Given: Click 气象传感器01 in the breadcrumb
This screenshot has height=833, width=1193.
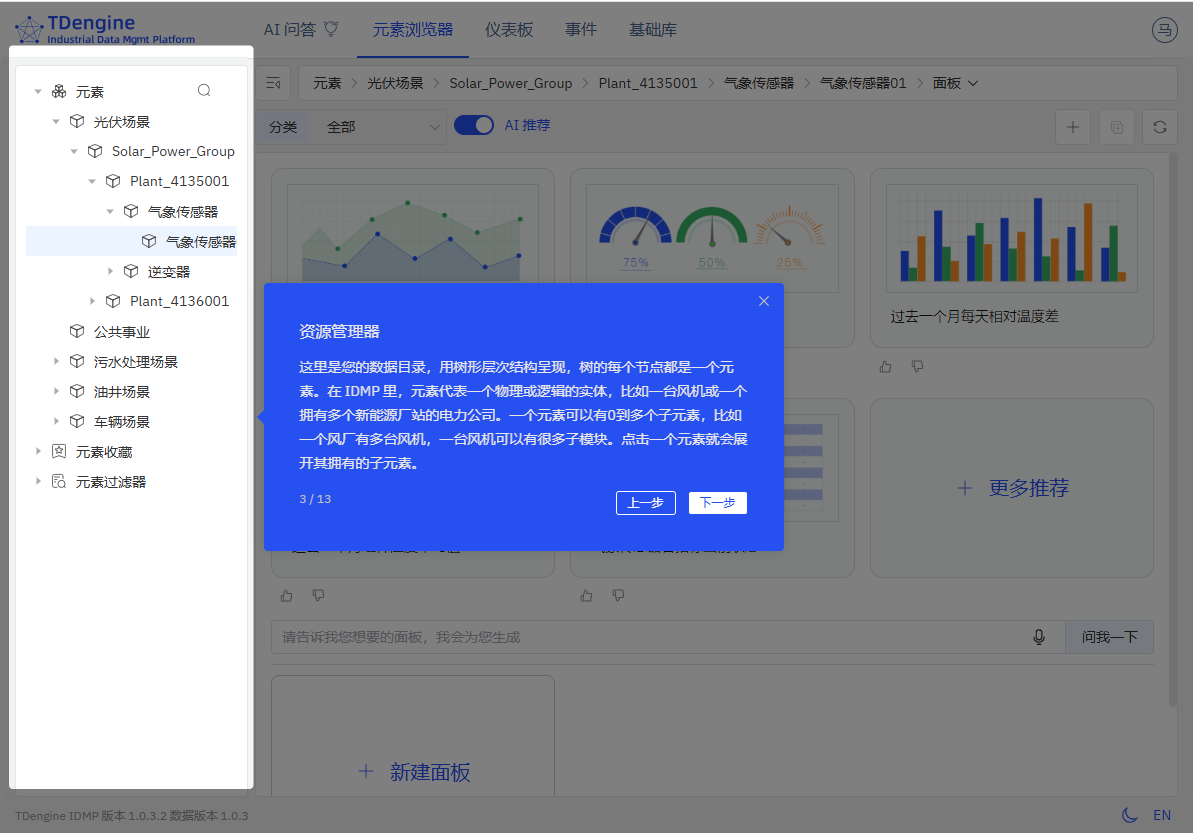Looking at the screenshot, I should pyautogui.click(x=863, y=83).
